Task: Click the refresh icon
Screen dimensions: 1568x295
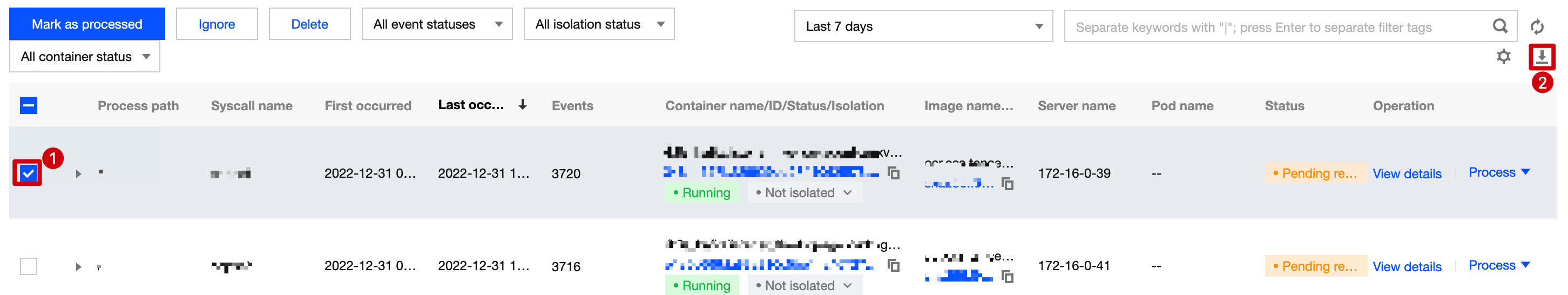Action: [1537, 27]
